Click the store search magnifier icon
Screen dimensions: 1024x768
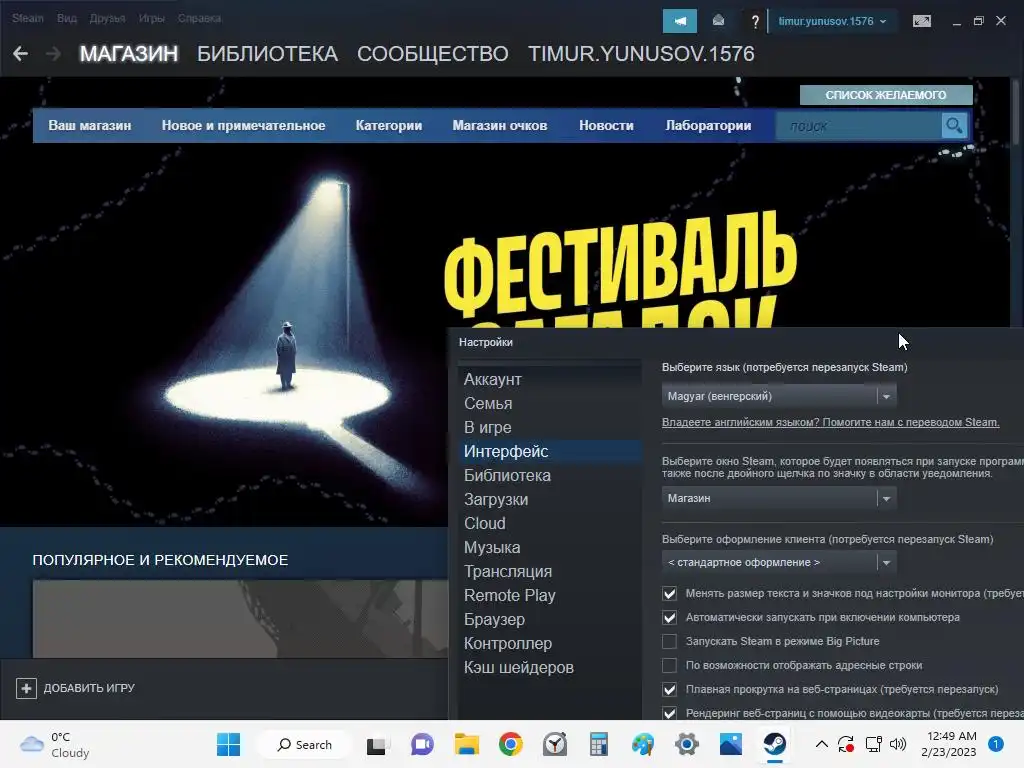(x=954, y=125)
